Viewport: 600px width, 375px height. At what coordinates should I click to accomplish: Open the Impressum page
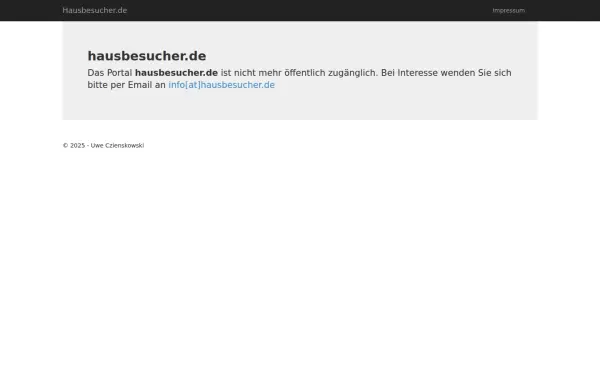pos(509,10)
